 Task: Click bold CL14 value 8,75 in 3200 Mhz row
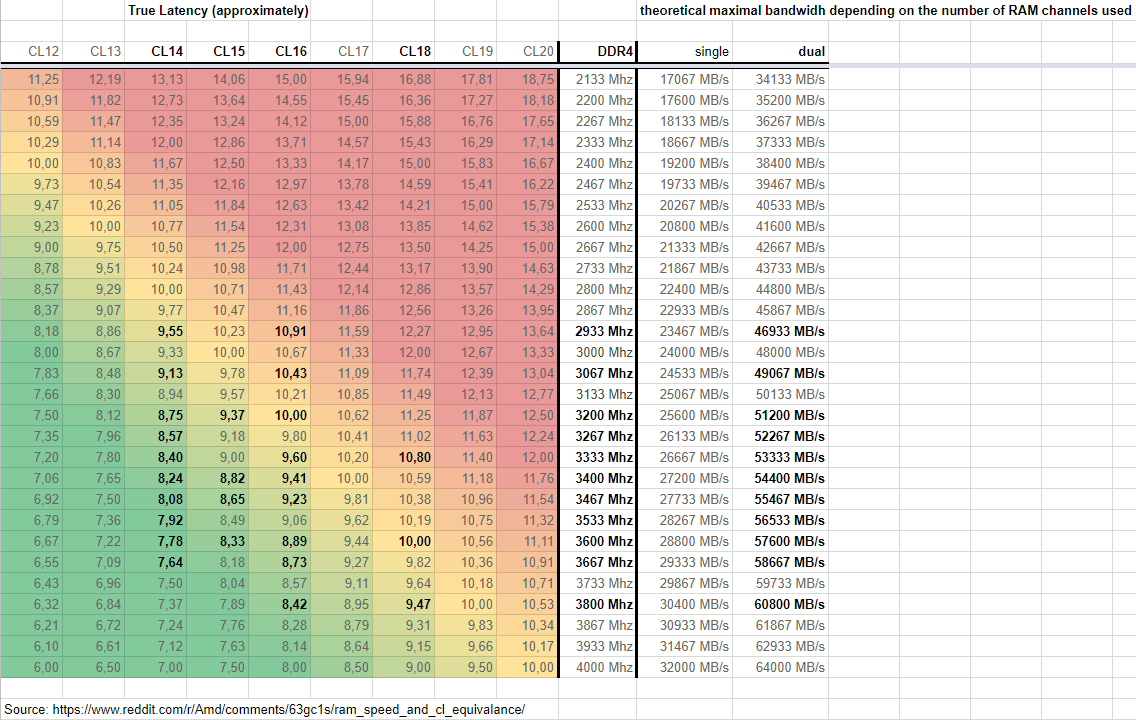(156, 415)
